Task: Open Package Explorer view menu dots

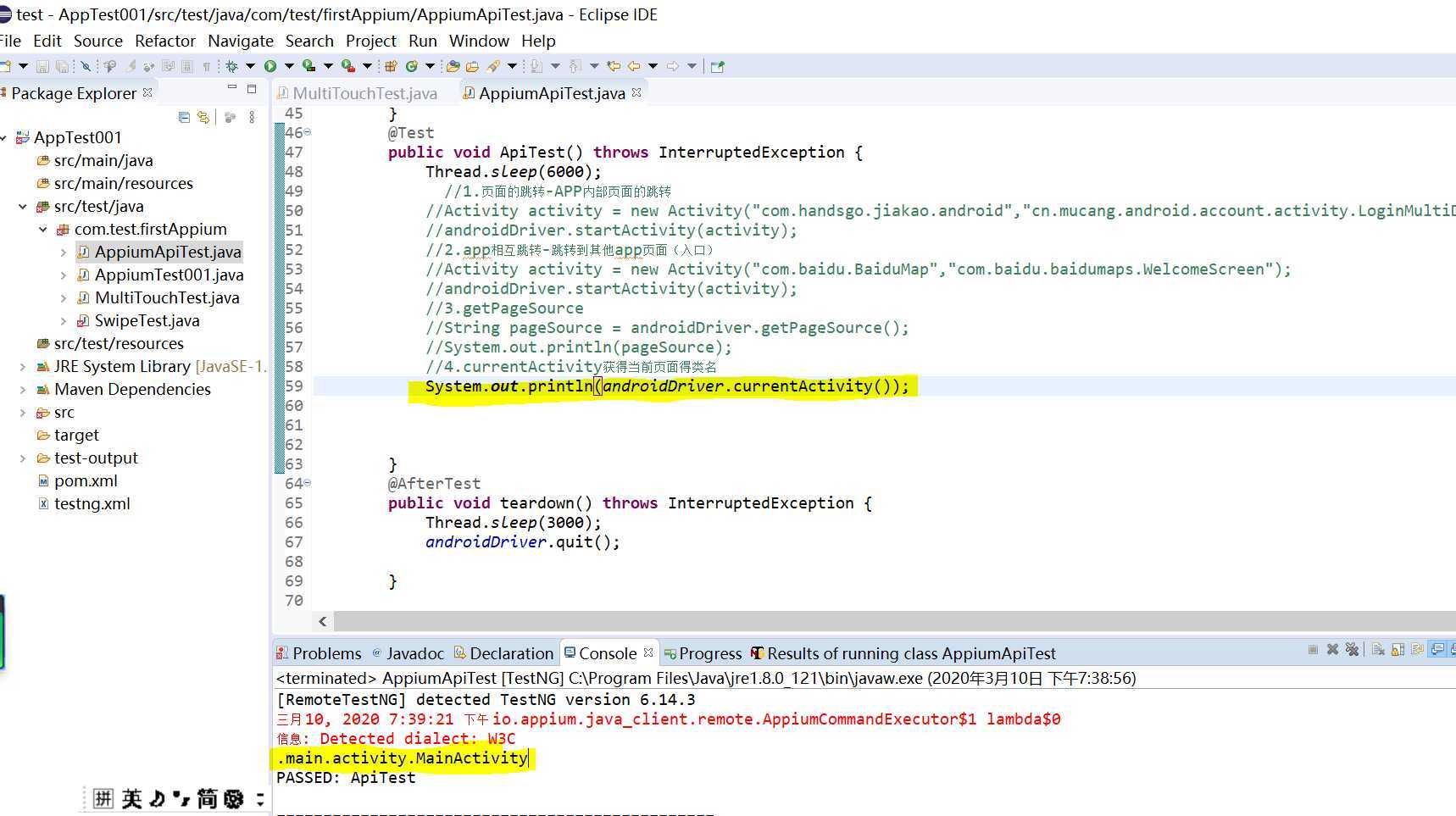Action: 252,117
